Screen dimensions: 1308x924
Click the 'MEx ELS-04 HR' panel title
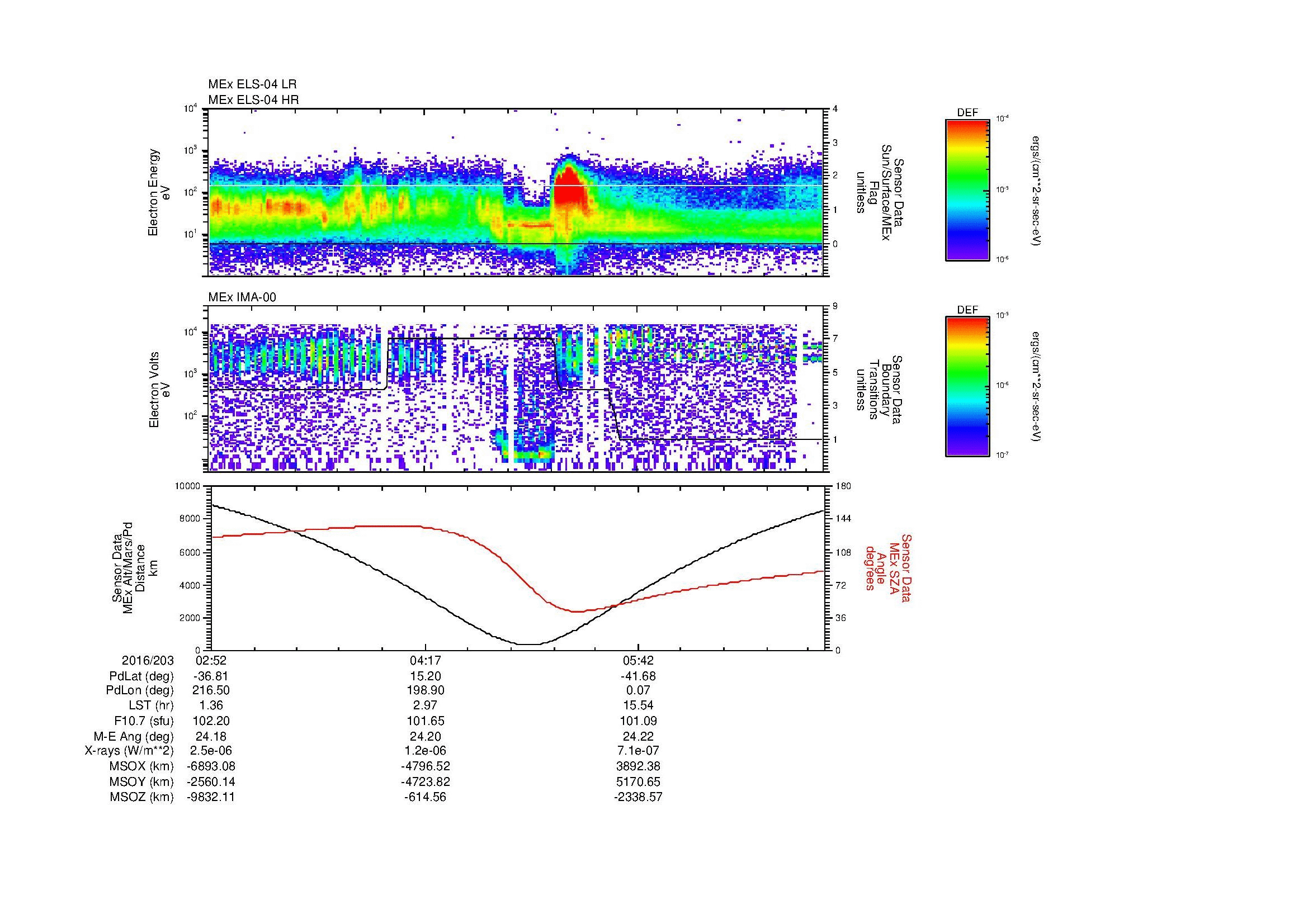click(x=253, y=99)
